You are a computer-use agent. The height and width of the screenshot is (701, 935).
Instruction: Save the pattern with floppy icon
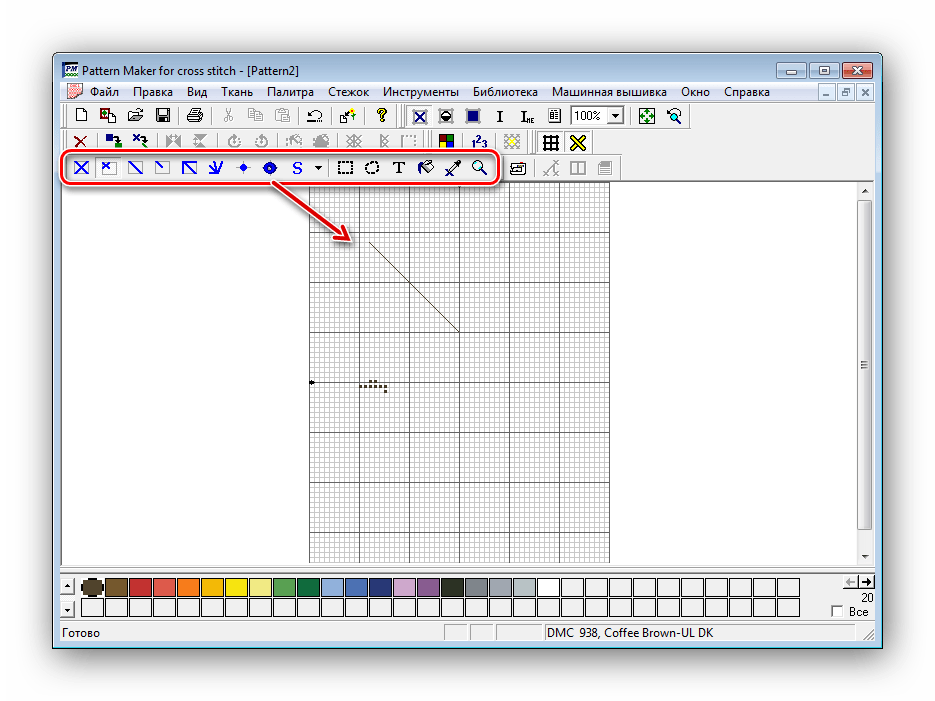(162, 116)
